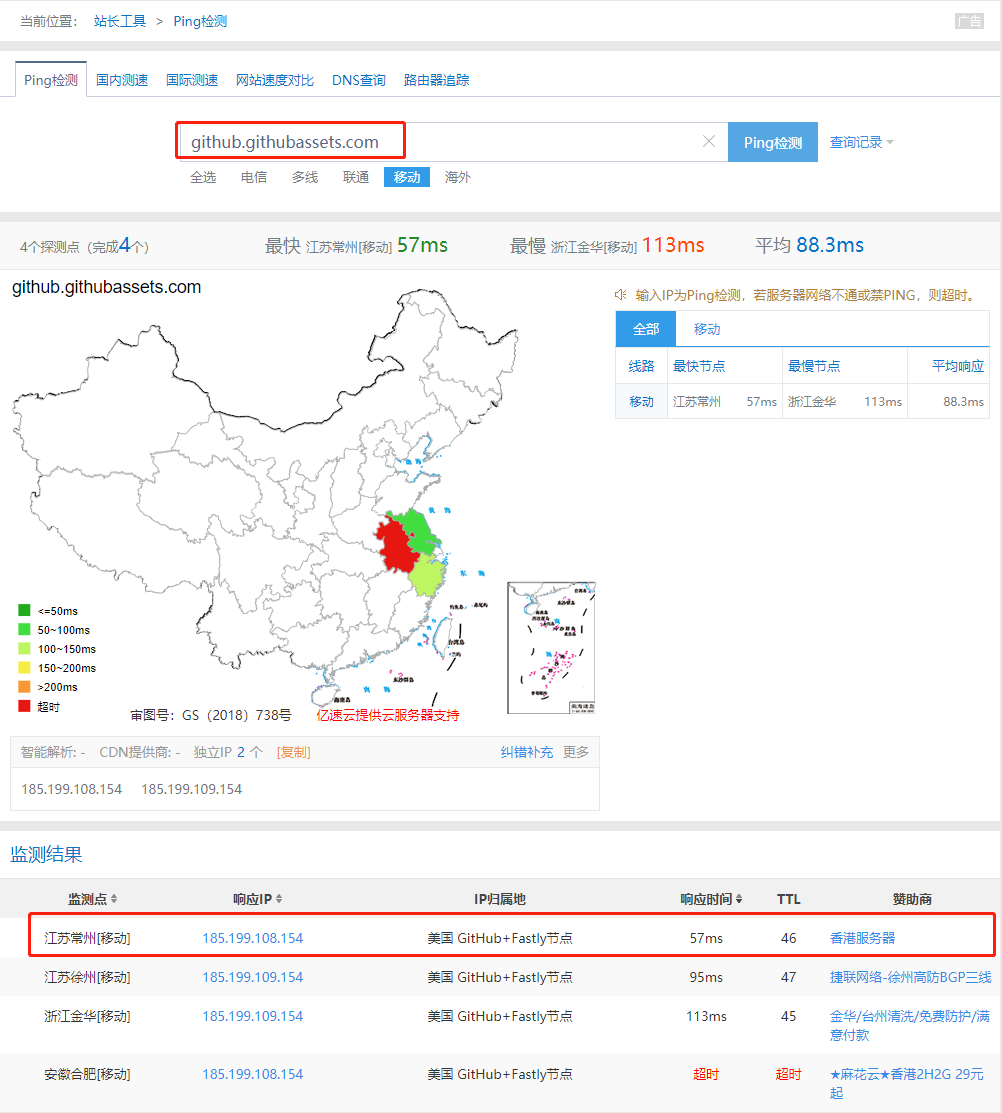Sort results by 响应时间 column arrows
The image size is (1002, 1113).
coord(738,899)
